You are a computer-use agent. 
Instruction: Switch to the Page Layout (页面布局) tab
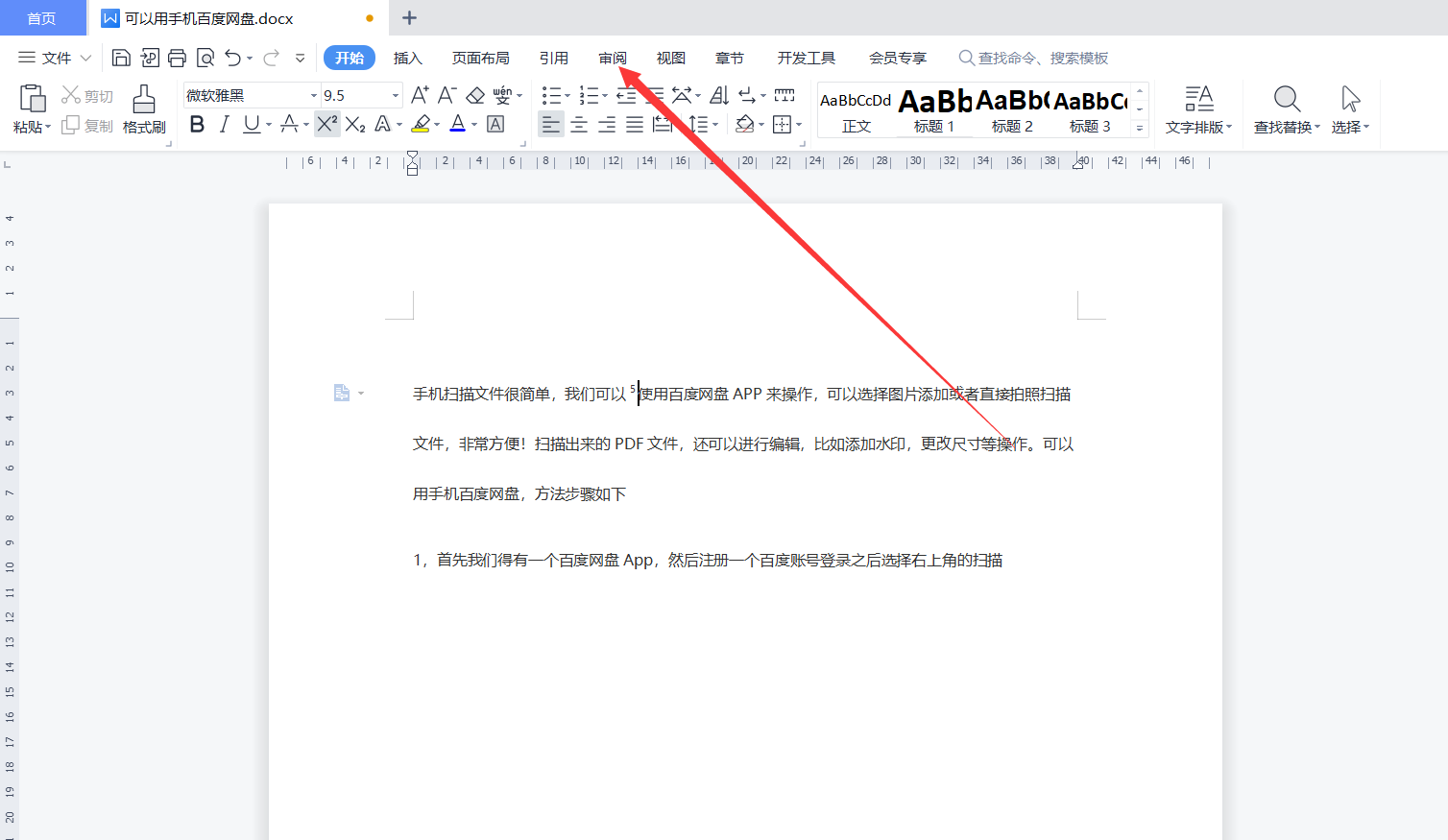coord(480,58)
